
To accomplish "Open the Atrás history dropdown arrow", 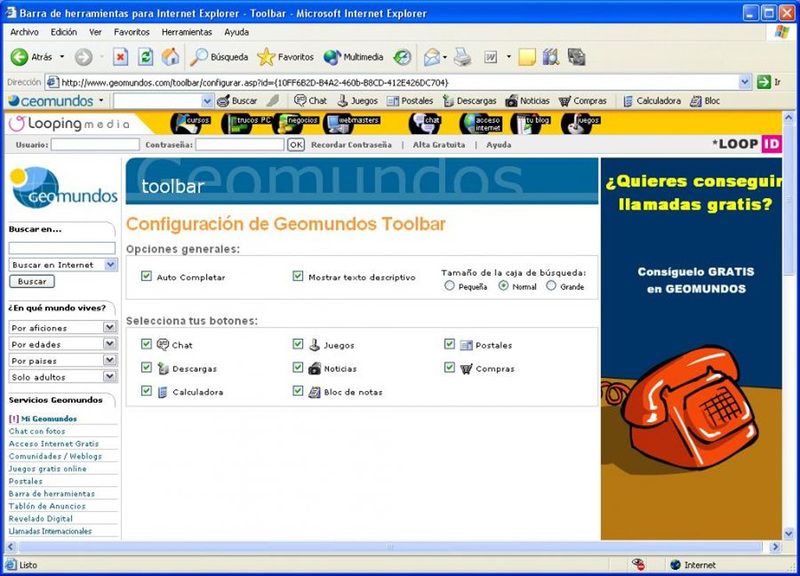I will pos(62,57).
